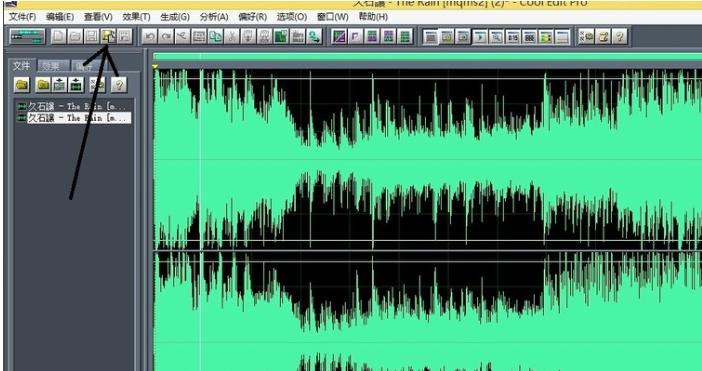Image resolution: width=702 pixels, height=371 pixels.
Task: Open the 文件(F) menu
Action: click(x=22, y=17)
